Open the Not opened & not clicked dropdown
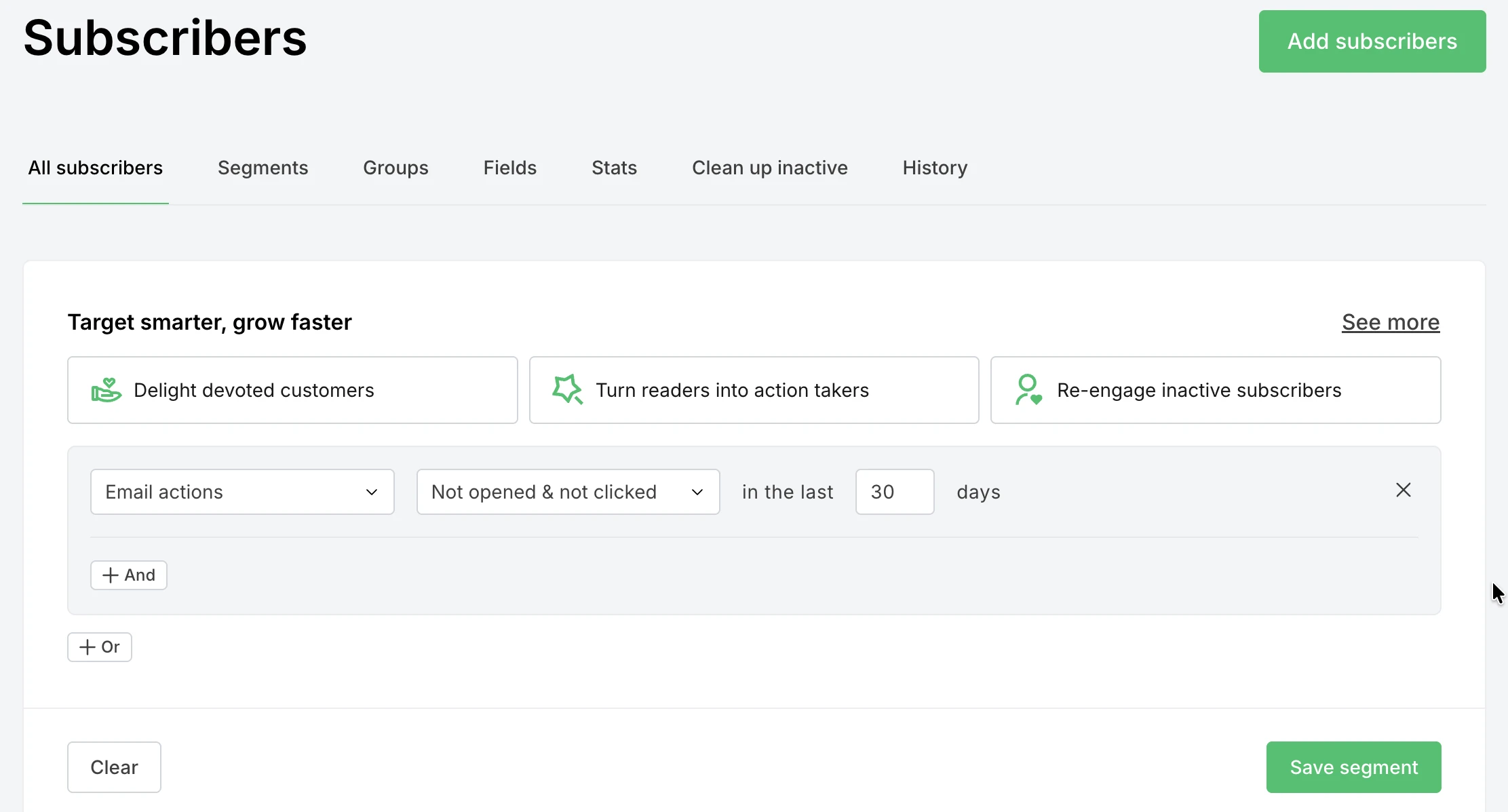 coord(568,492)
